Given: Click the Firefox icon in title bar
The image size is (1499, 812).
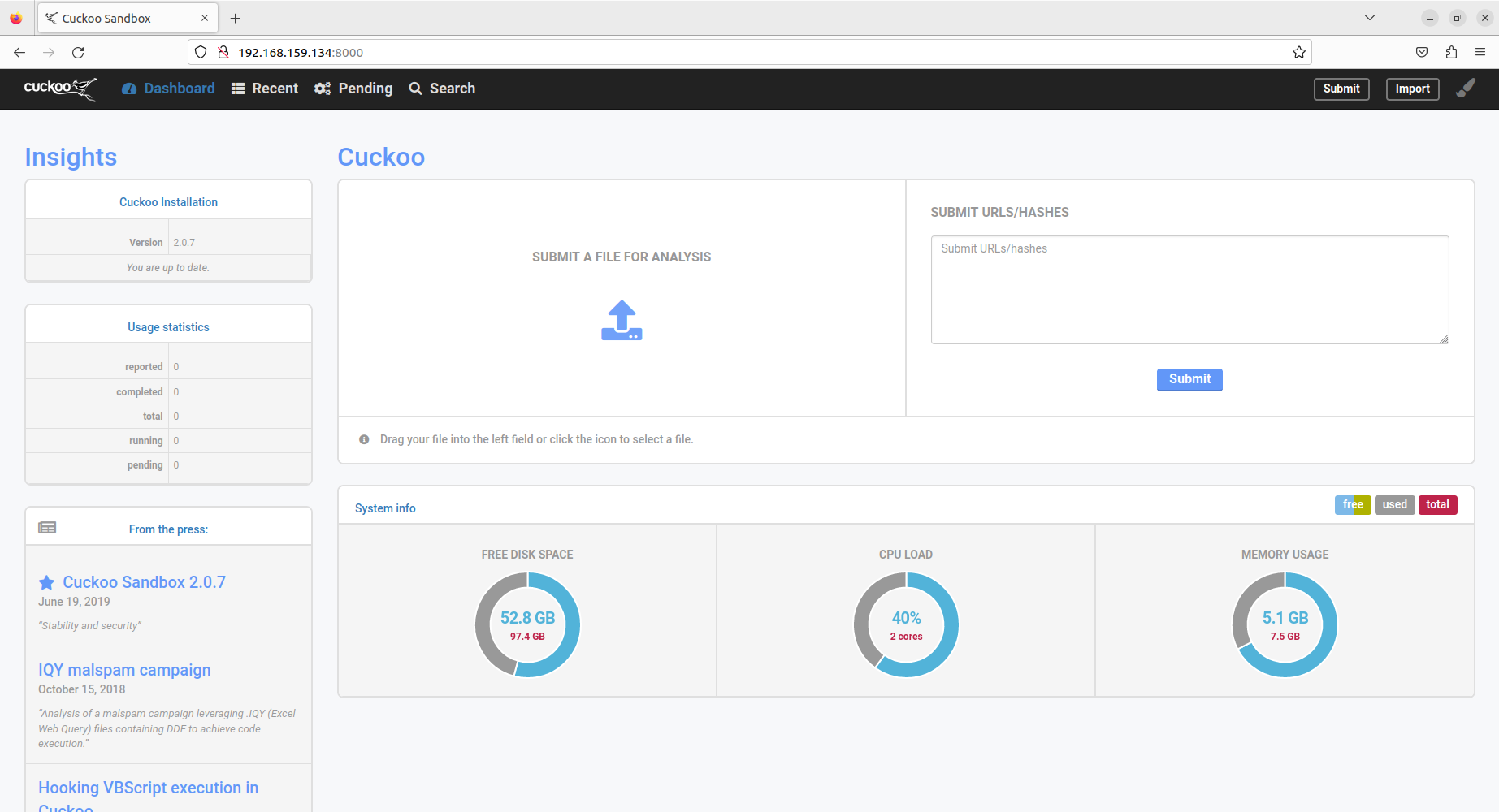Looking at the screenshot, I should point(15,18).
